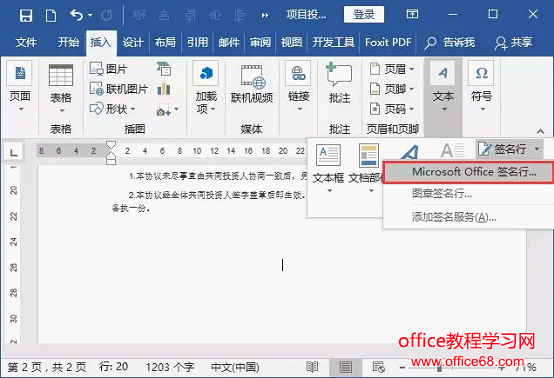Viewport: 554px width, 378px height.
Task: Open the 签名行 dropdown arrow
Action: [x=537, y=149]
